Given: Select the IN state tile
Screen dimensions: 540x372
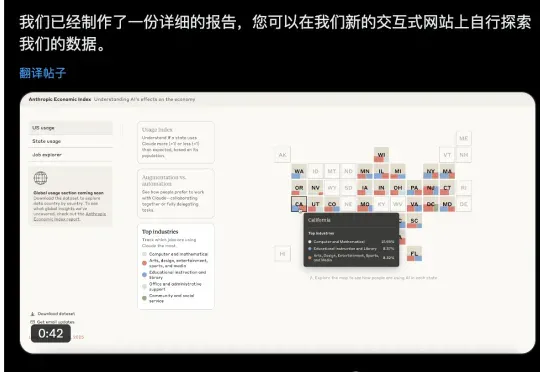Looking at the screenshot, I should point(381,188).
